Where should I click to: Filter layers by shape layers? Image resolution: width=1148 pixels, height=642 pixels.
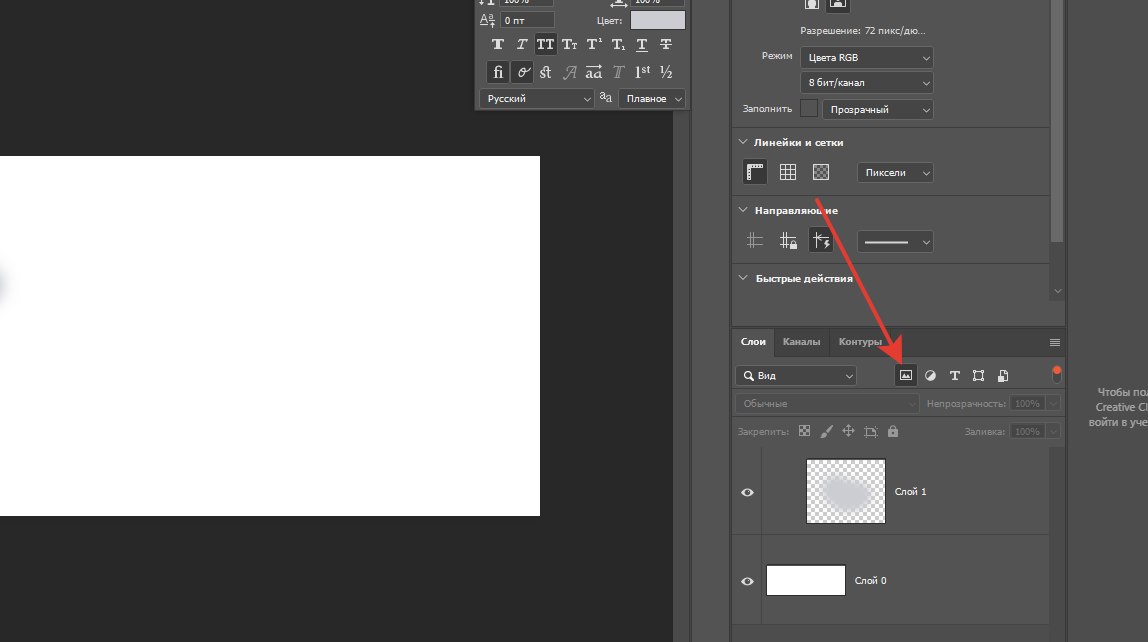tap(978, 376)
